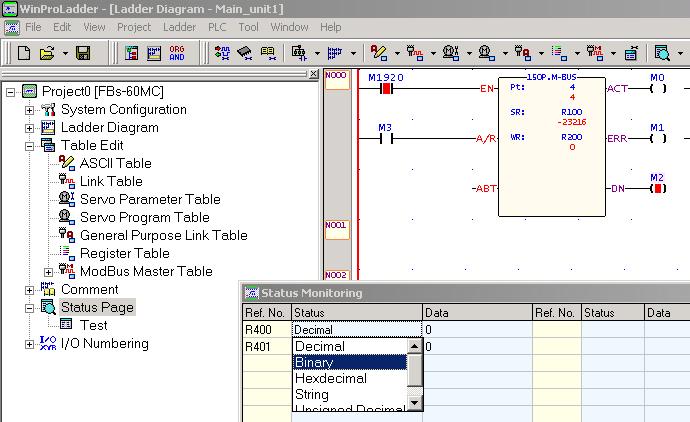Viewport: 690px width, 422px height.
Task: Open the Test status page tree item
Action: click(93, 325)
